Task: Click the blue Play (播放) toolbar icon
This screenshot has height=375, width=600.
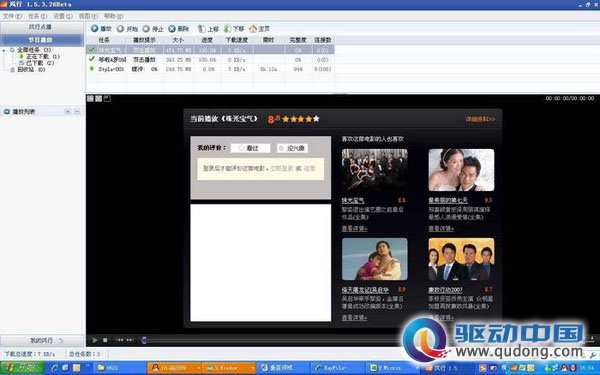Action: click(95, 28)
